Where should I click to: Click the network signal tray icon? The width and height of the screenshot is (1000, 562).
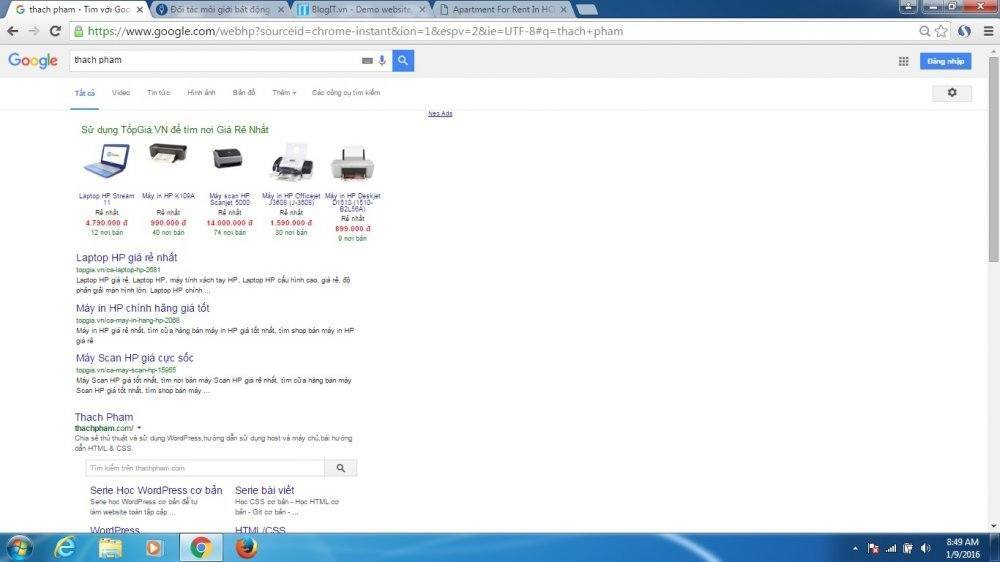[x=891, y=548]
